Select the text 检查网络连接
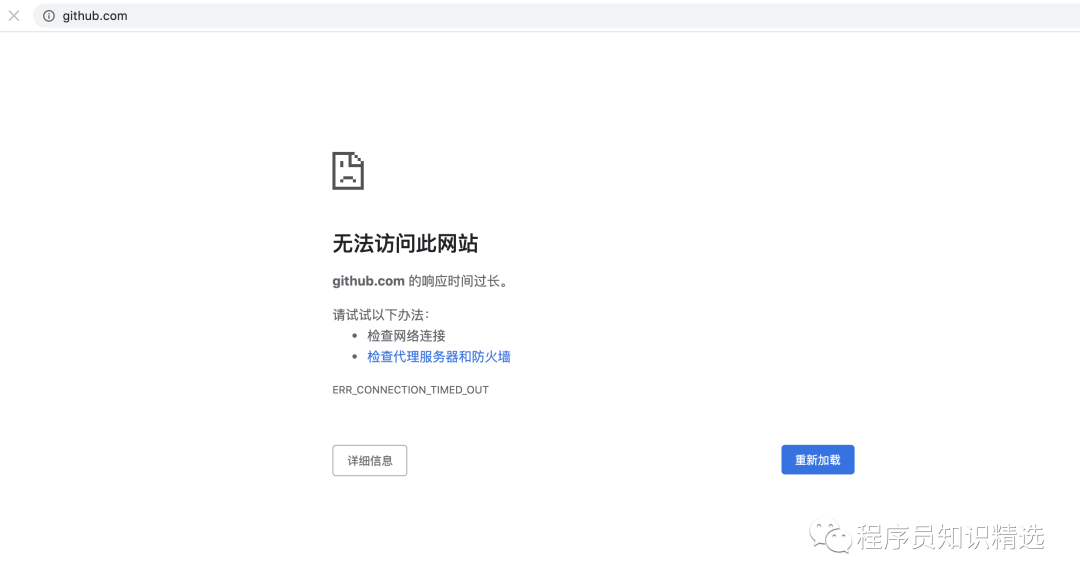This screenshot has width=1080, height=585. (406, 336)
